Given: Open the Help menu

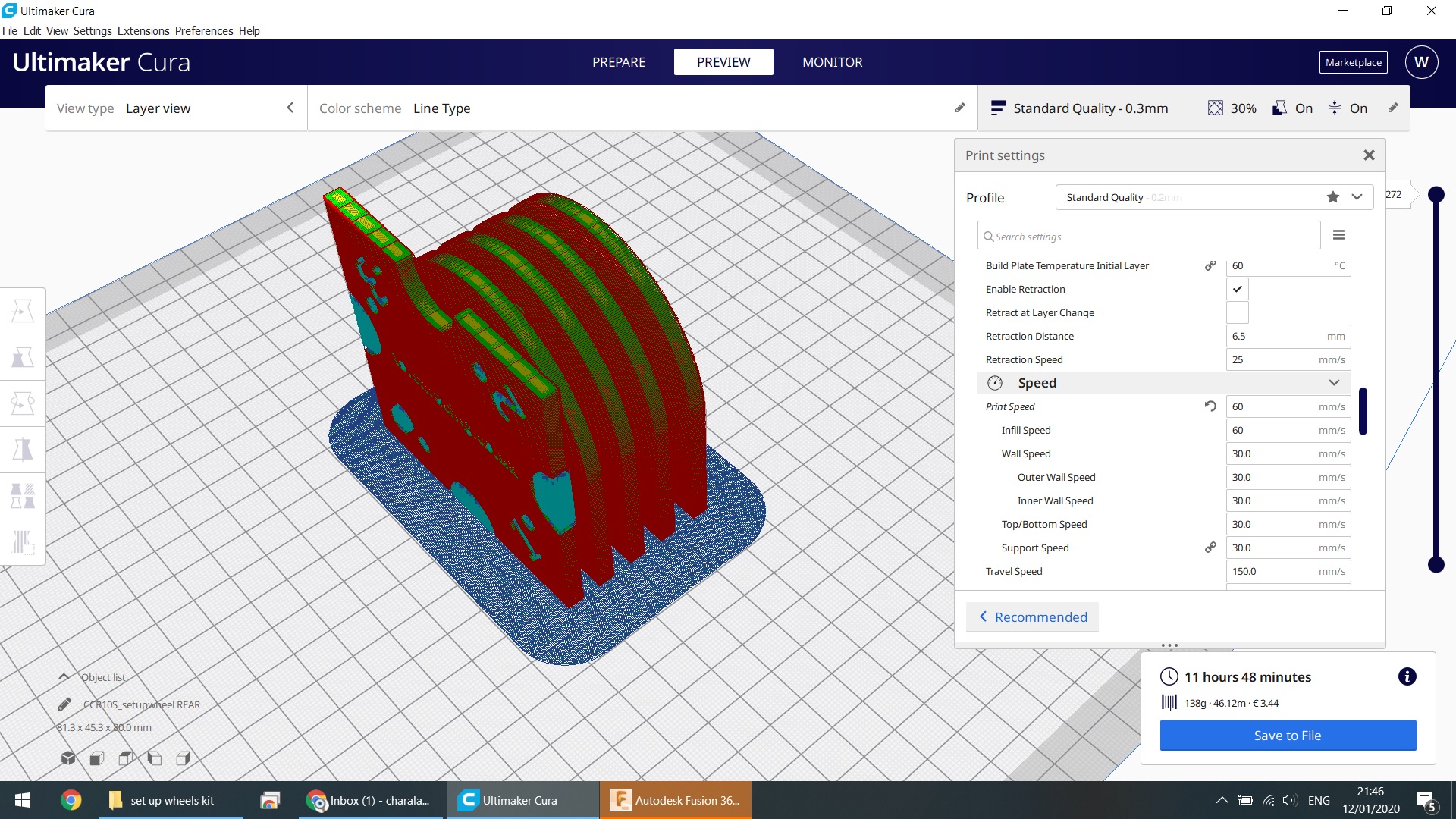Looking at the screenshot, I should (x=249, y=31).
